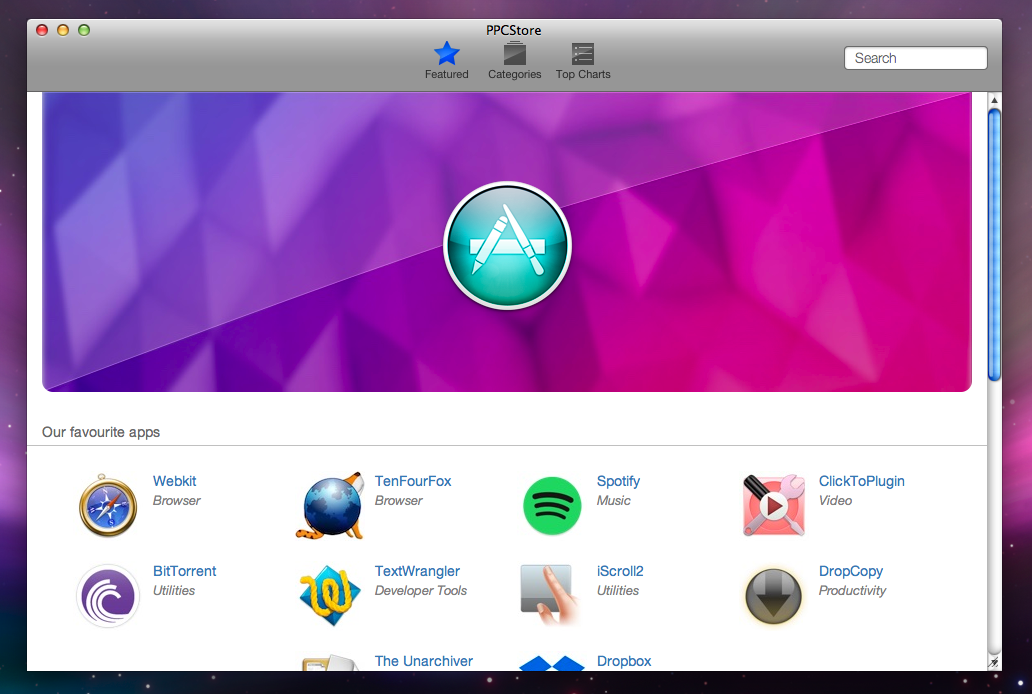
Task: Click the Browser label under Webkit
Action: (176, 500)
